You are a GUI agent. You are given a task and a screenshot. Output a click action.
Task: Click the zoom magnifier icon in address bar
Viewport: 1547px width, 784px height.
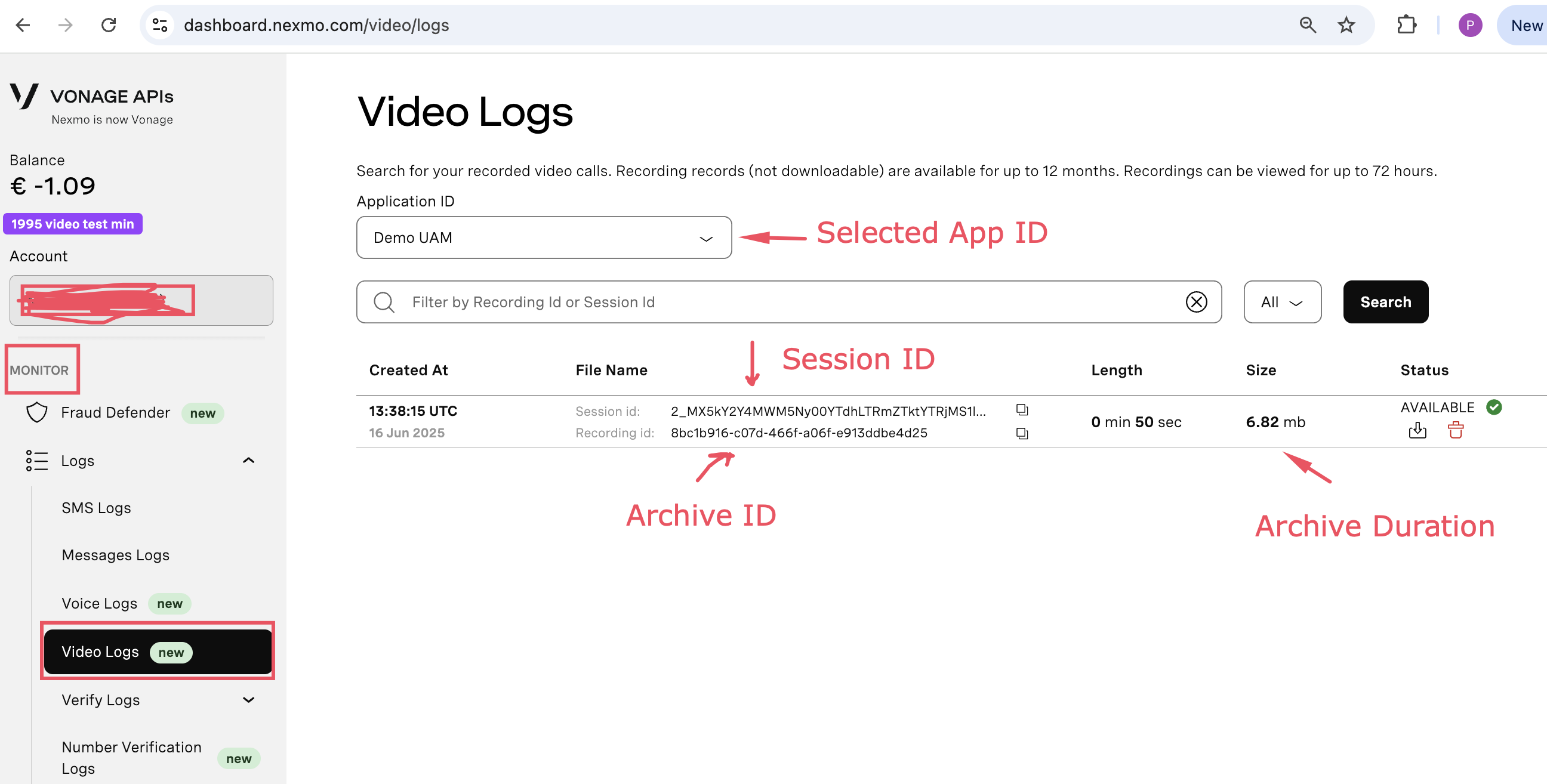coord(1308,25)
